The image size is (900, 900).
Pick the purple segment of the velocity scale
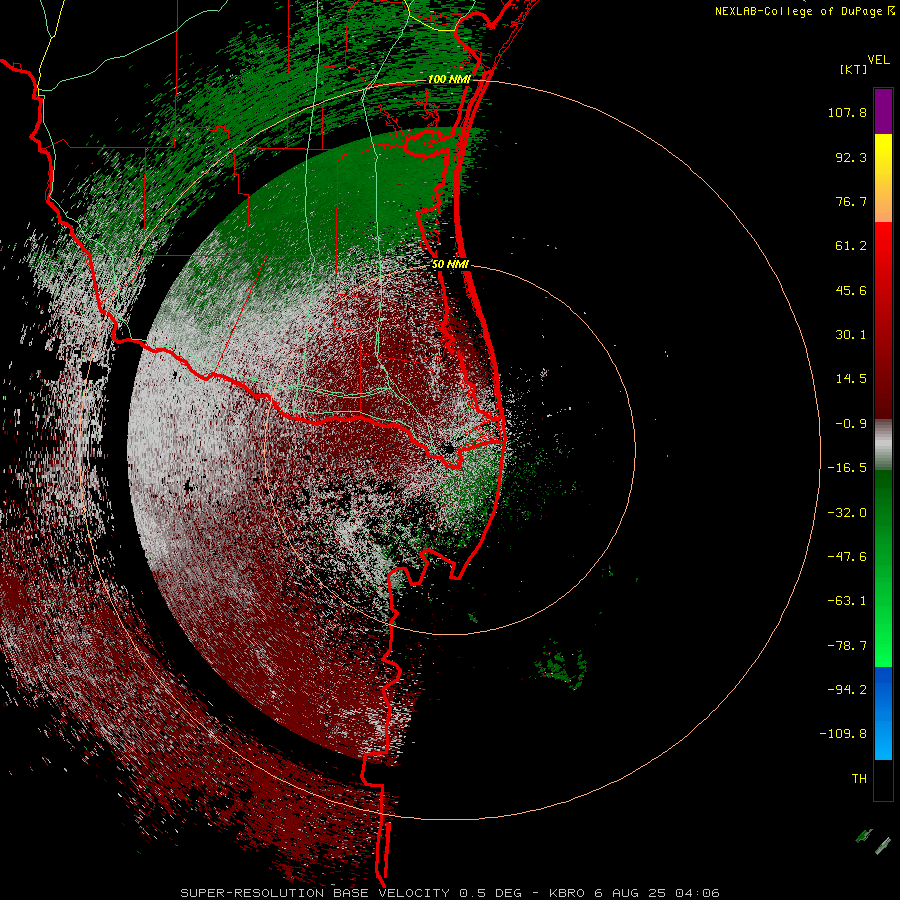tap(883, 111)
